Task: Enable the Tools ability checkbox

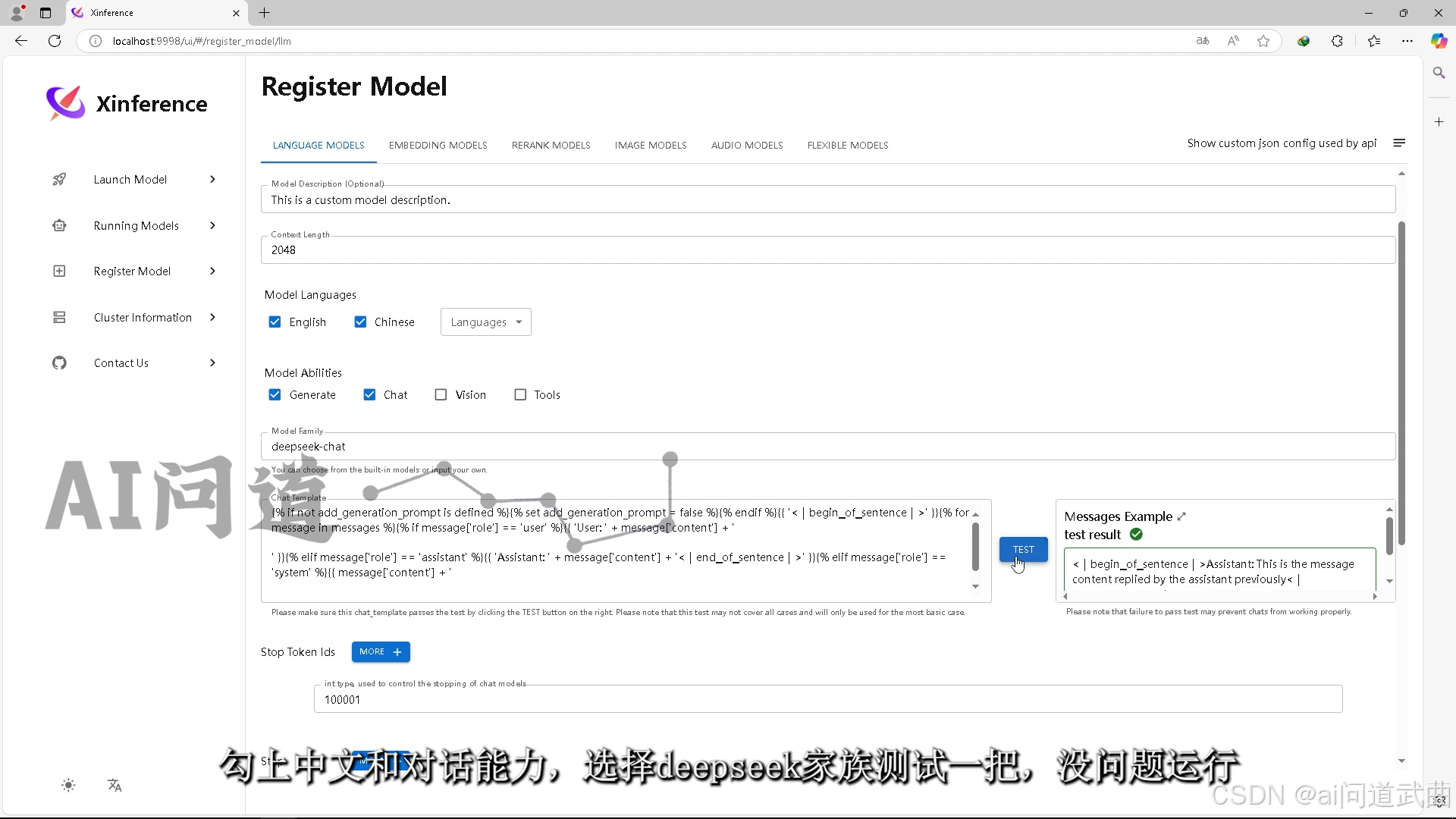Action: tap(520, 395)
